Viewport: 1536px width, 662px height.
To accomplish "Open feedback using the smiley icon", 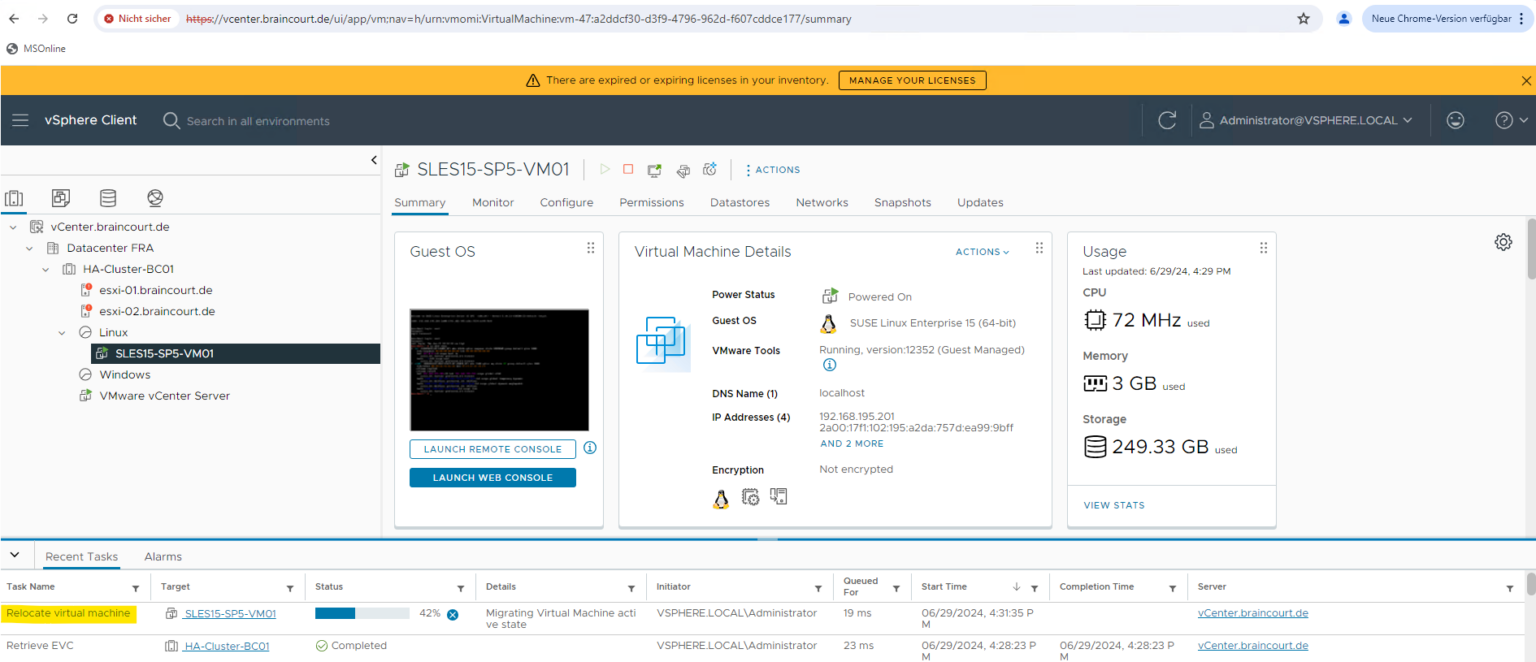I will click(x=1455, y=119).
